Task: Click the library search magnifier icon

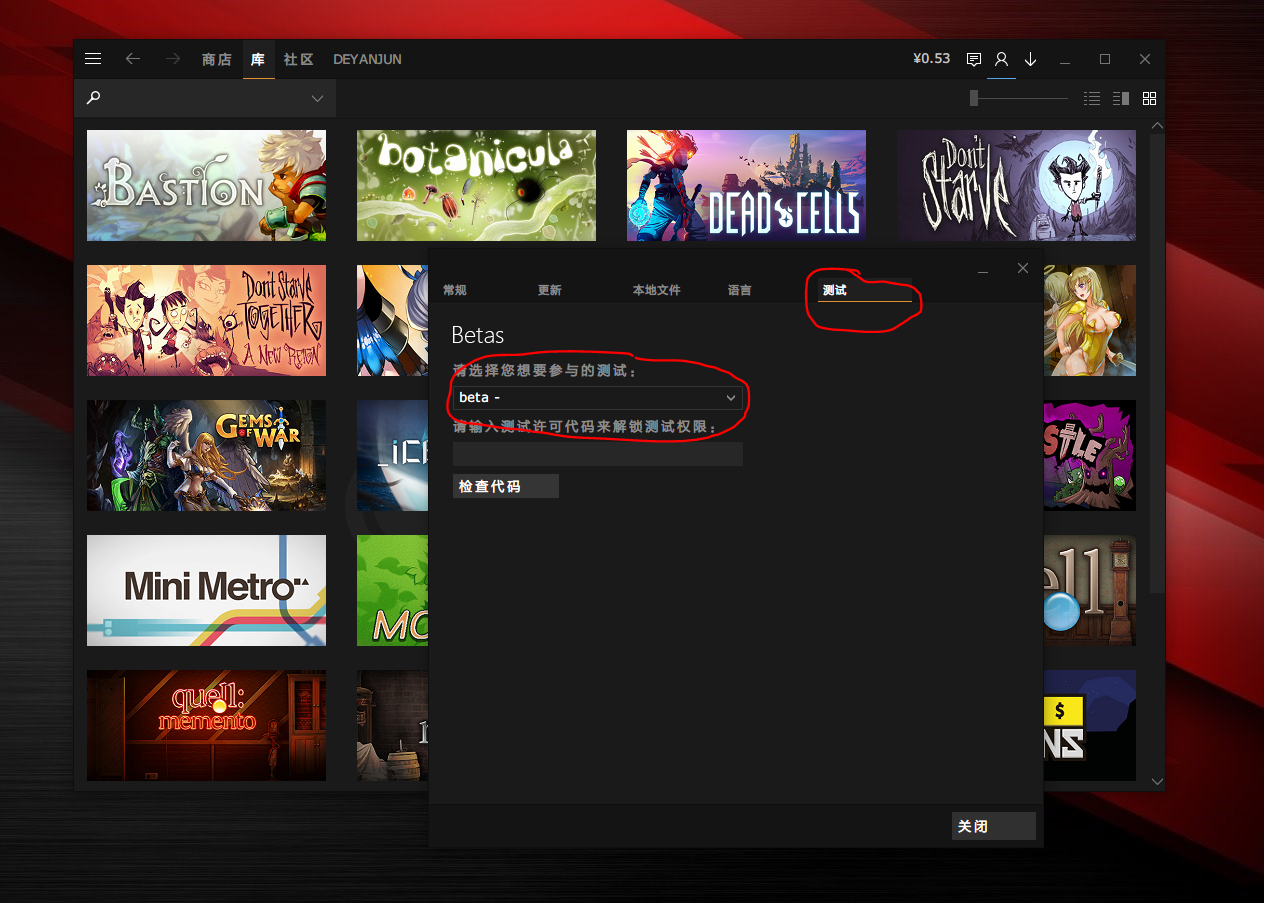Action: pyautogui.click(x=93, y=98)
